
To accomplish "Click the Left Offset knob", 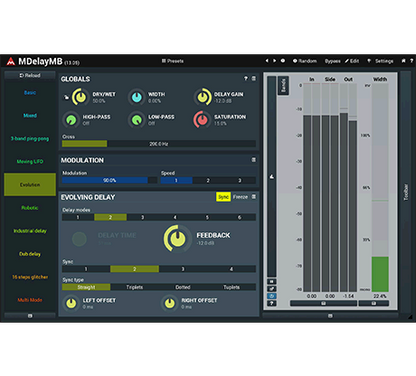I will [71, 303].
